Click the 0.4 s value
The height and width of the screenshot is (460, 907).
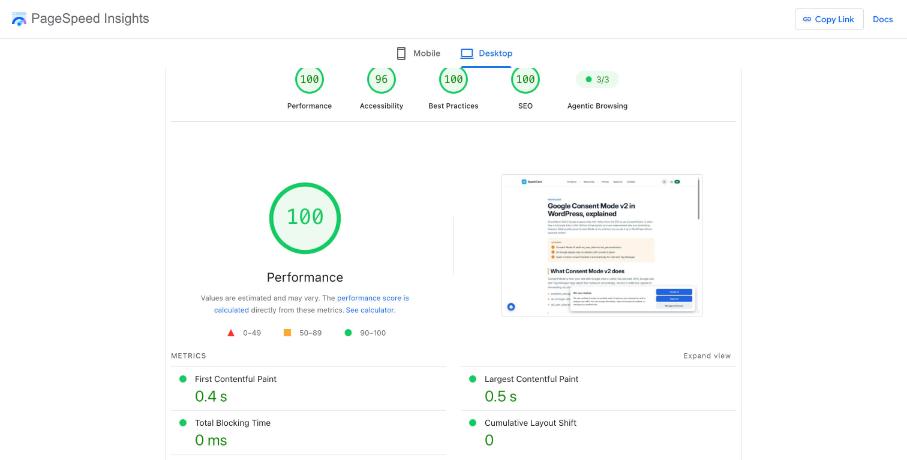pos(211,396)
